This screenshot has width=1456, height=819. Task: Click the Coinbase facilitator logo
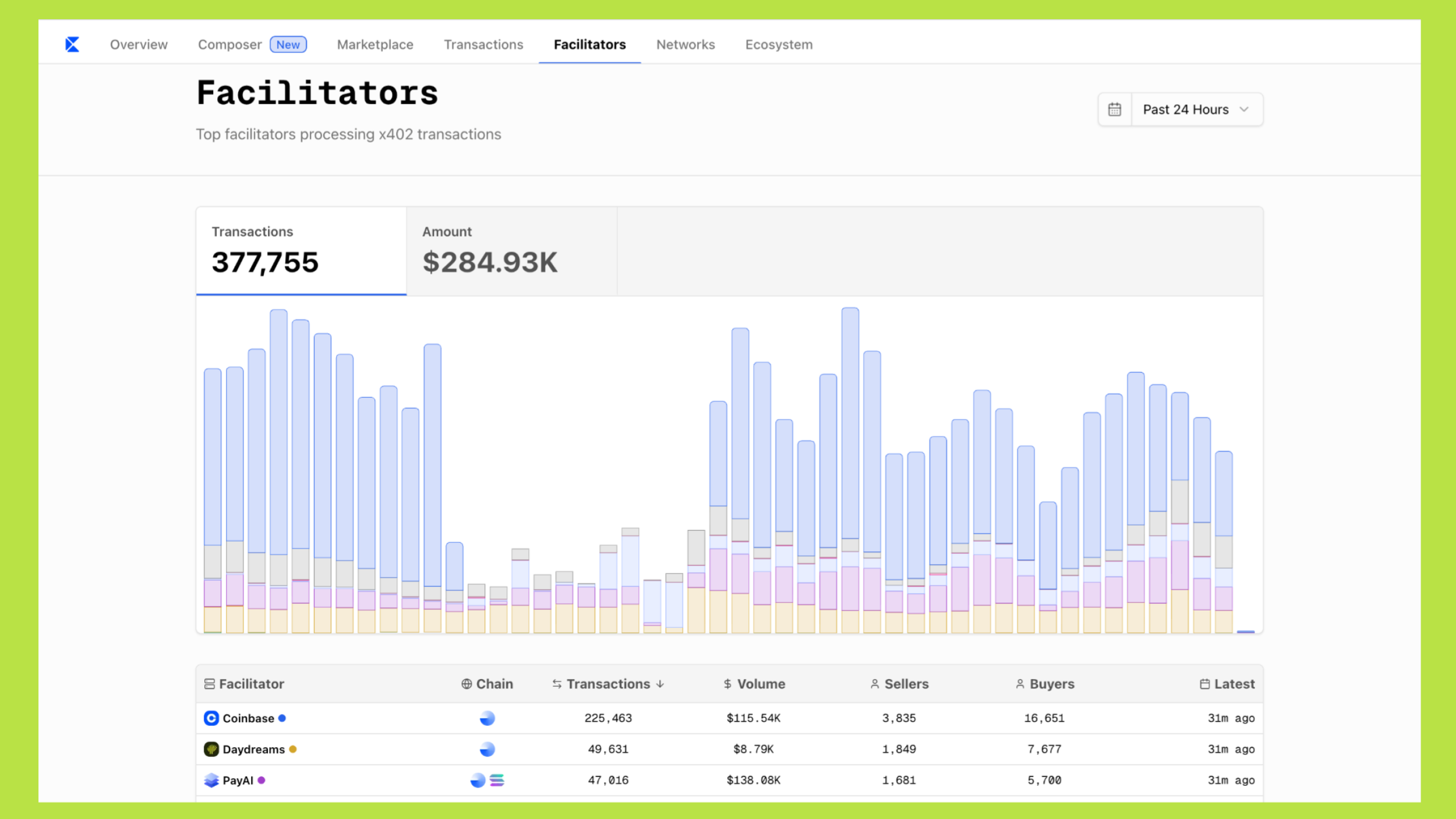coord(211,718)
